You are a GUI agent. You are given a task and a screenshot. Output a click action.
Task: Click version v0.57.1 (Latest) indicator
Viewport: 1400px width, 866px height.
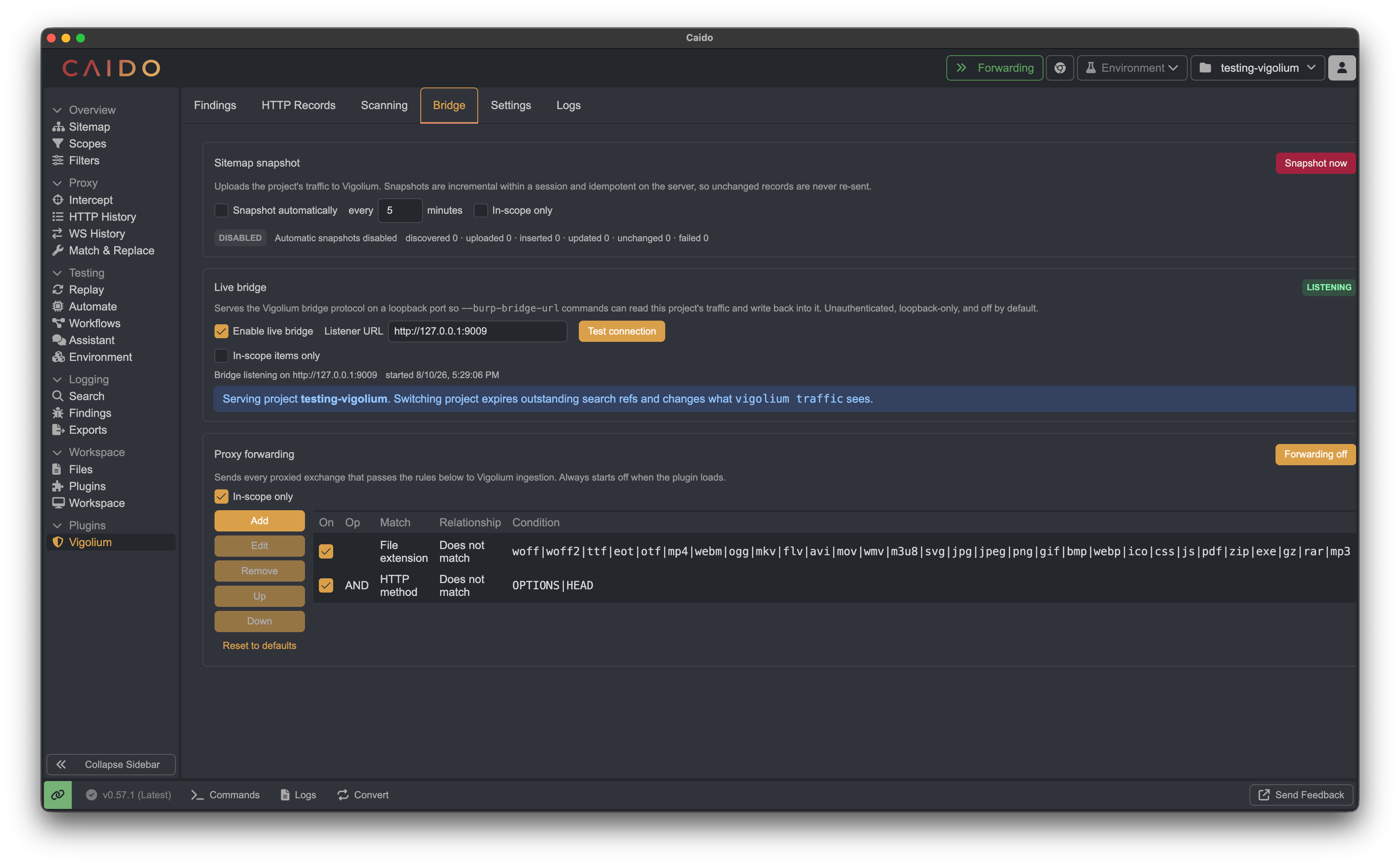tap(129, 795)
